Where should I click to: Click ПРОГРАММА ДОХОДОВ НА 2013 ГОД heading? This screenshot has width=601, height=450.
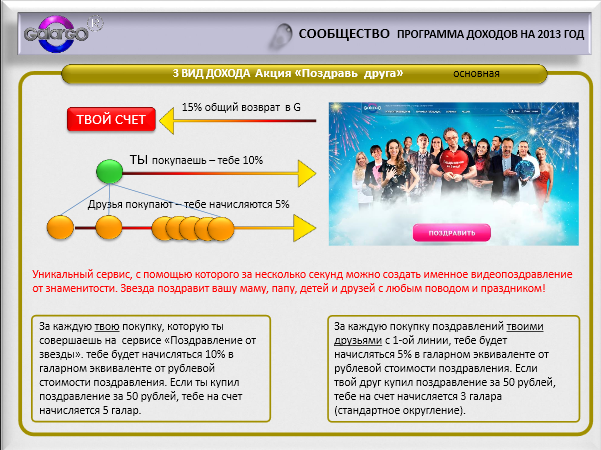[490, 34]
